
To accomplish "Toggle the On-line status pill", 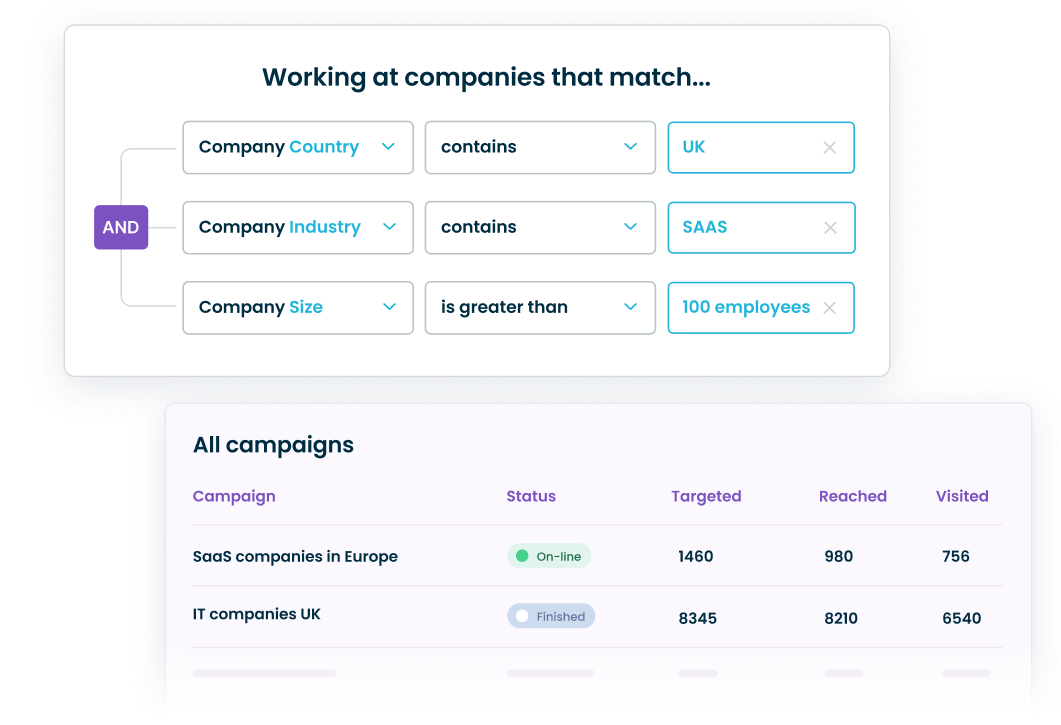I will (549, 556).
